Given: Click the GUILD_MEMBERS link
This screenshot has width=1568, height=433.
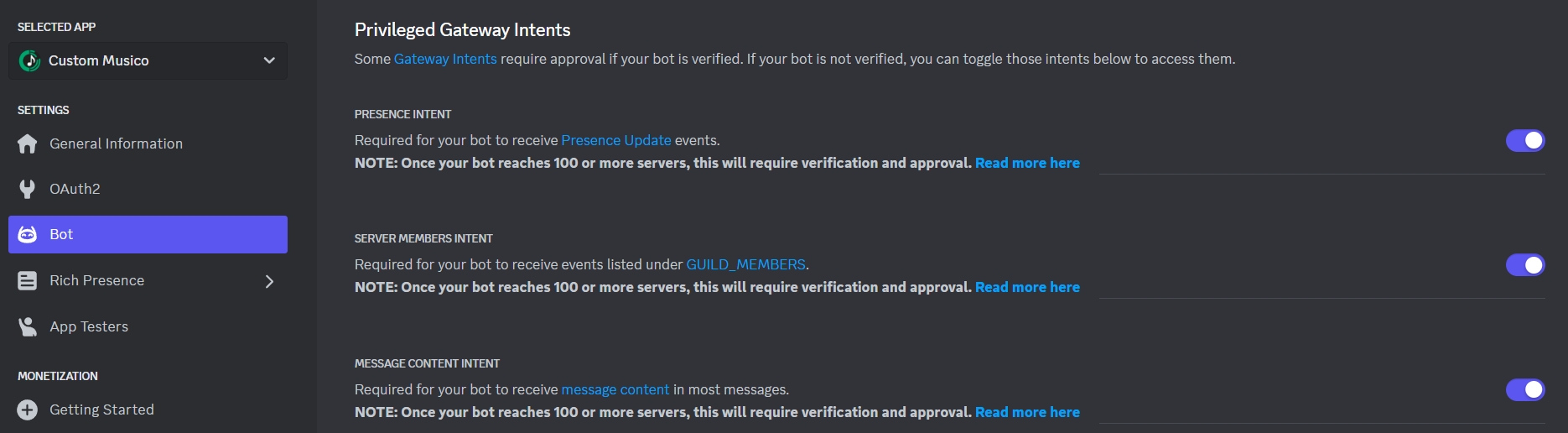Looking at the screenshot, I should (x=745, y=264).
